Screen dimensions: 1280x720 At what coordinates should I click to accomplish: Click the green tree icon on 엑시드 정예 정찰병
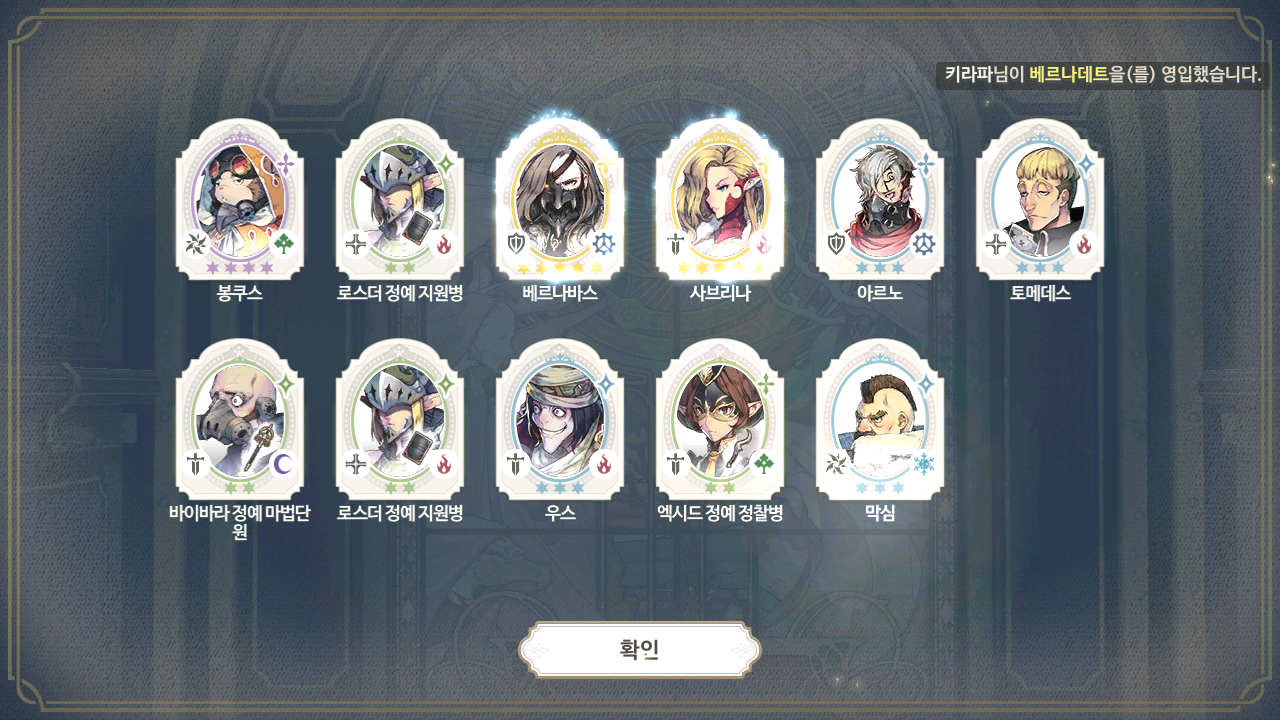click(x=764, y=464)
